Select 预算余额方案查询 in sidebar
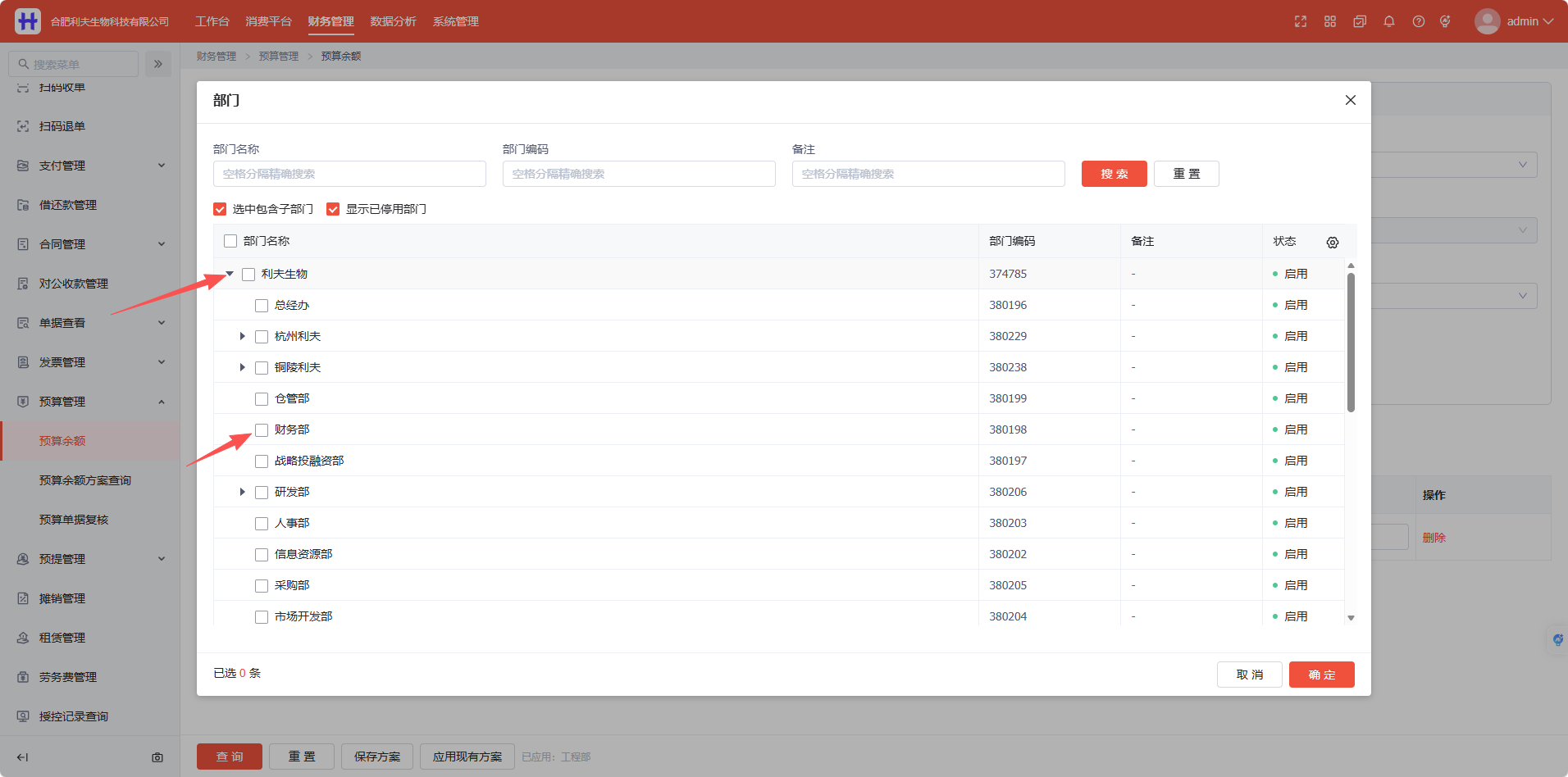Image resolution: width=1568 pixels, height=777 pixels. coord(85,480)
